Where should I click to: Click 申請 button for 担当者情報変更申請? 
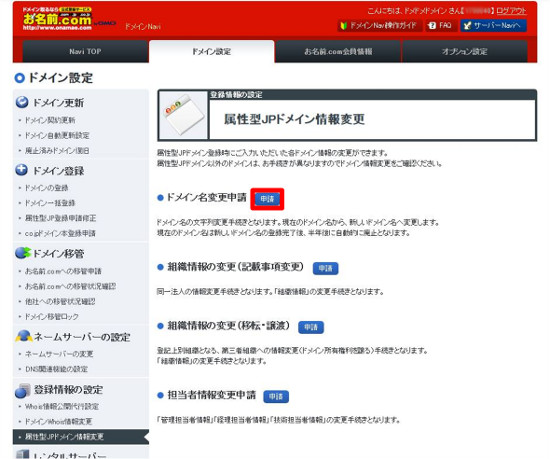pos(276,396)
